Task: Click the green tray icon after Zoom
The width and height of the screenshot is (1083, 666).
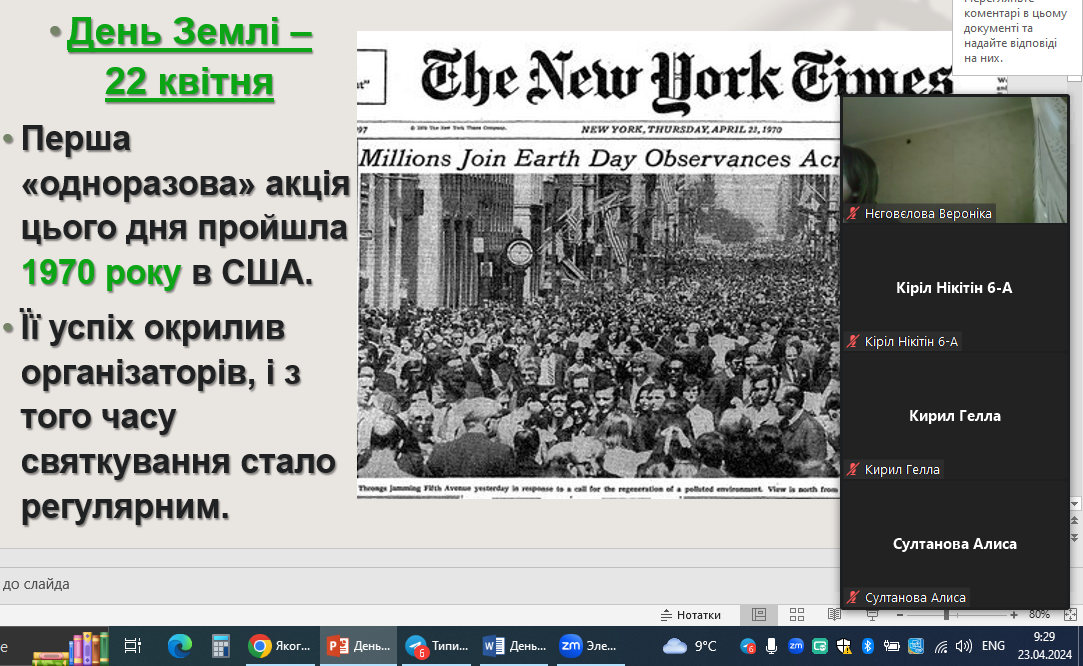Action: point(820,647)
